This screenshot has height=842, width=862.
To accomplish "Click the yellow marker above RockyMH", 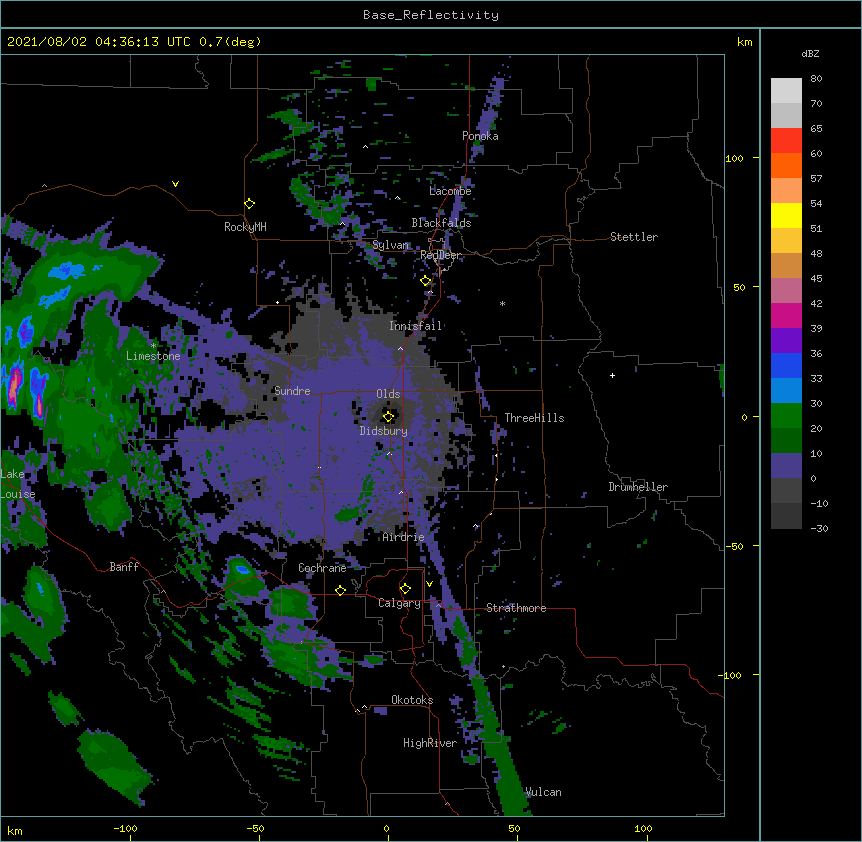I will coord(250,204).
